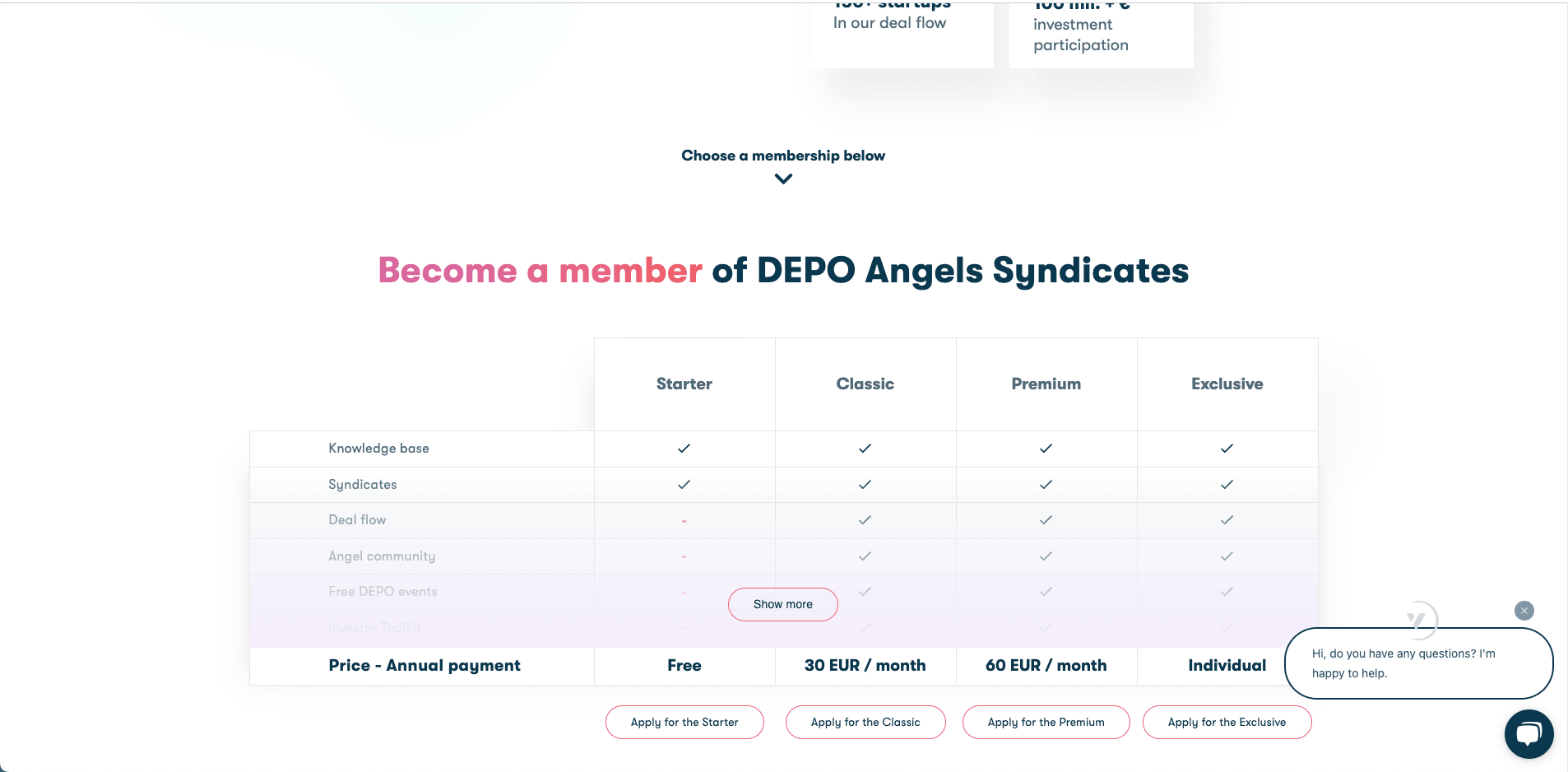
Task: Click the Deal flow dash under Starter
Action: pos(684,521)
